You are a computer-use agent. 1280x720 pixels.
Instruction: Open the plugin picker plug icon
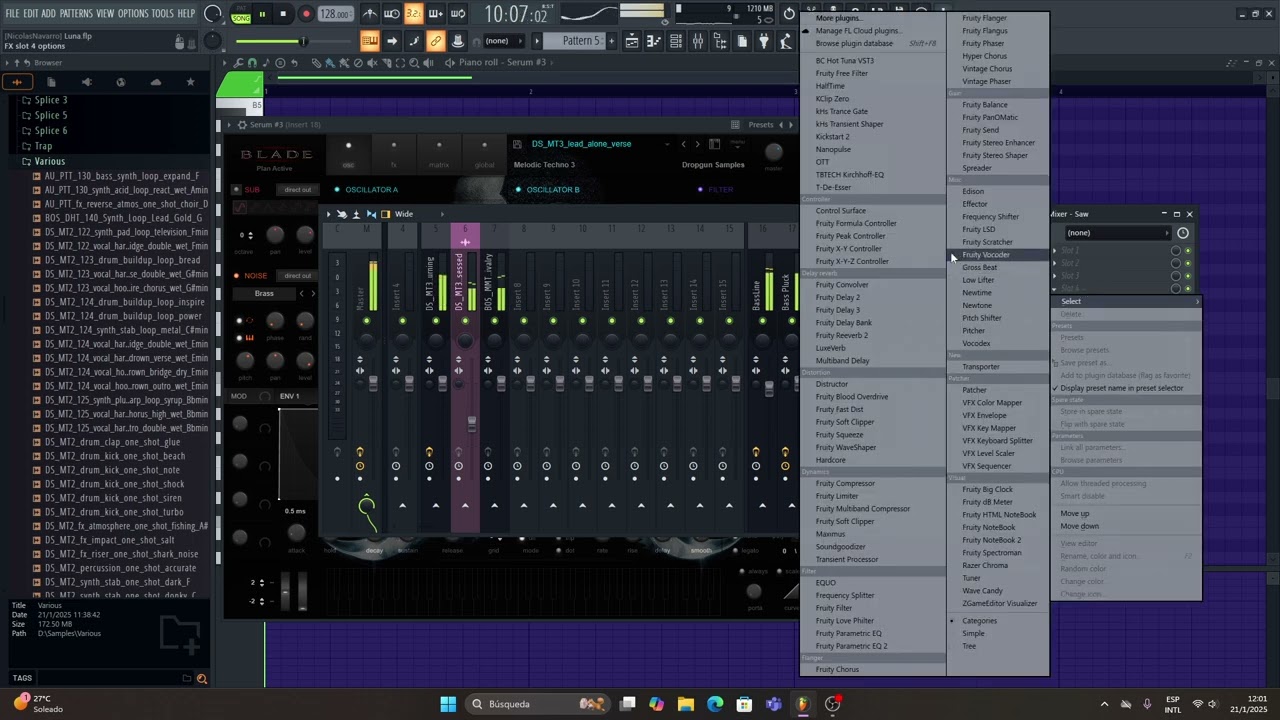pyautogui.click(x=764, y=41)
